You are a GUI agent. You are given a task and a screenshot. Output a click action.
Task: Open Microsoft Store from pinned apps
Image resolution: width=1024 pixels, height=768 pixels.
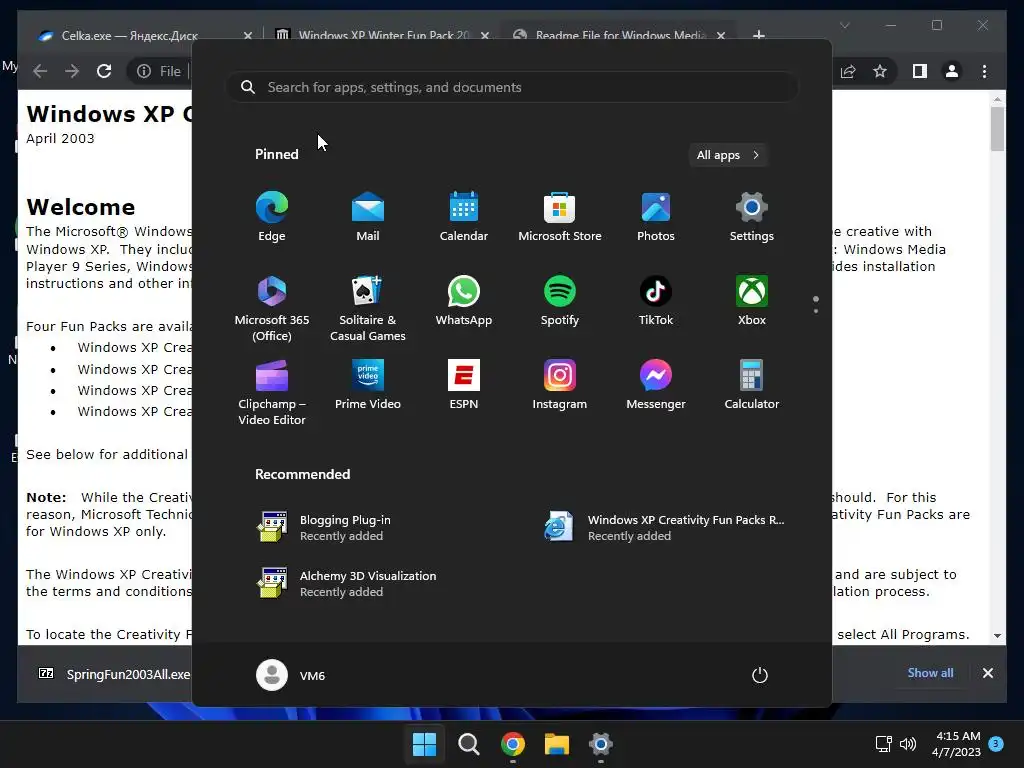(560, 217)
